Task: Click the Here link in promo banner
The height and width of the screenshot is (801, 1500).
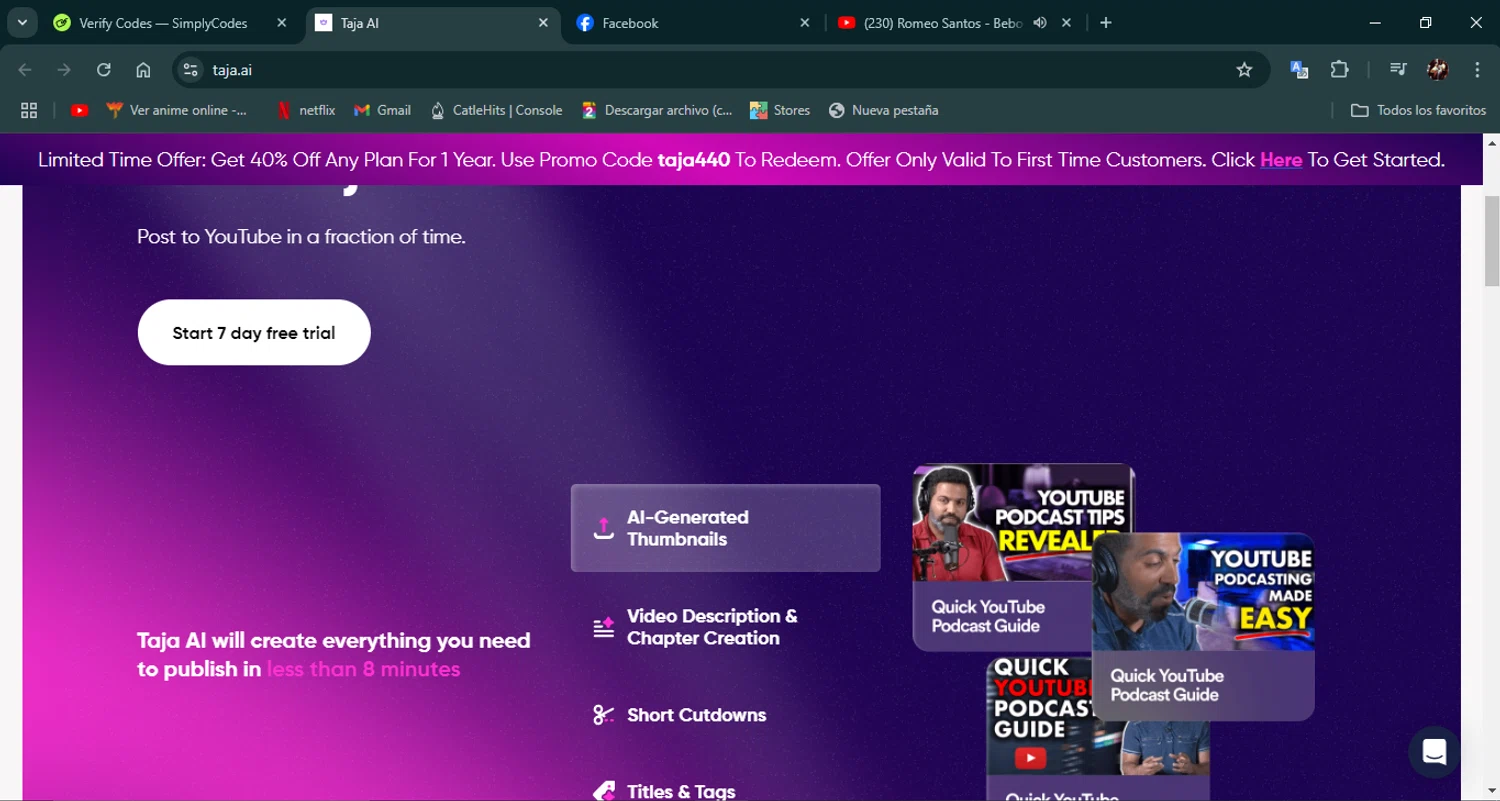Action: [x=1281, y=160]
